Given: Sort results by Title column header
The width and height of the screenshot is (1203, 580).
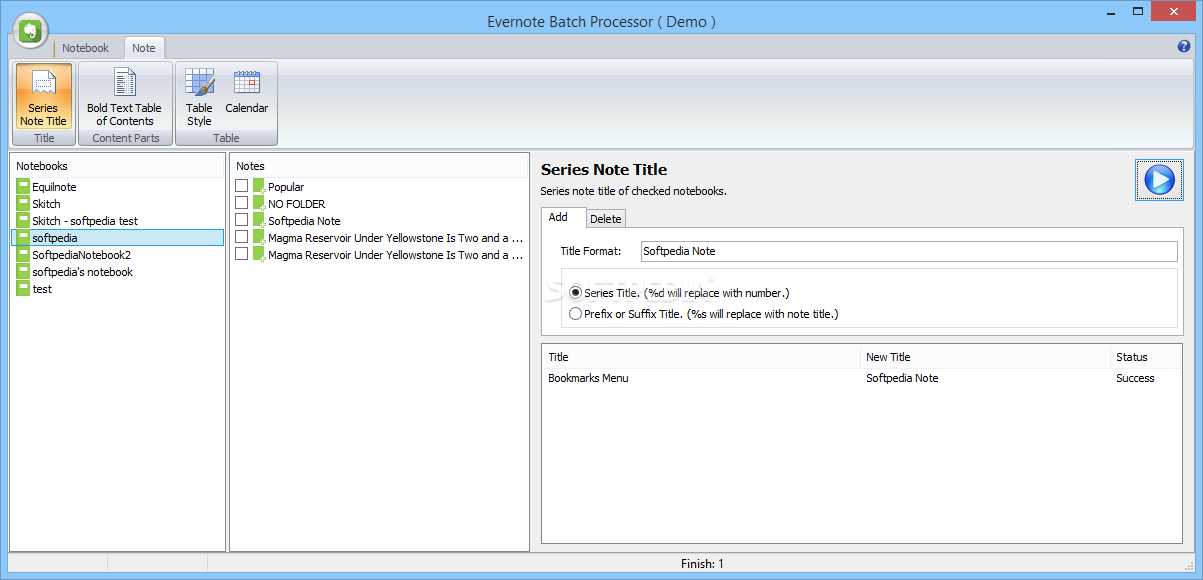Looking at the screenshot, I should coord(701,357).
